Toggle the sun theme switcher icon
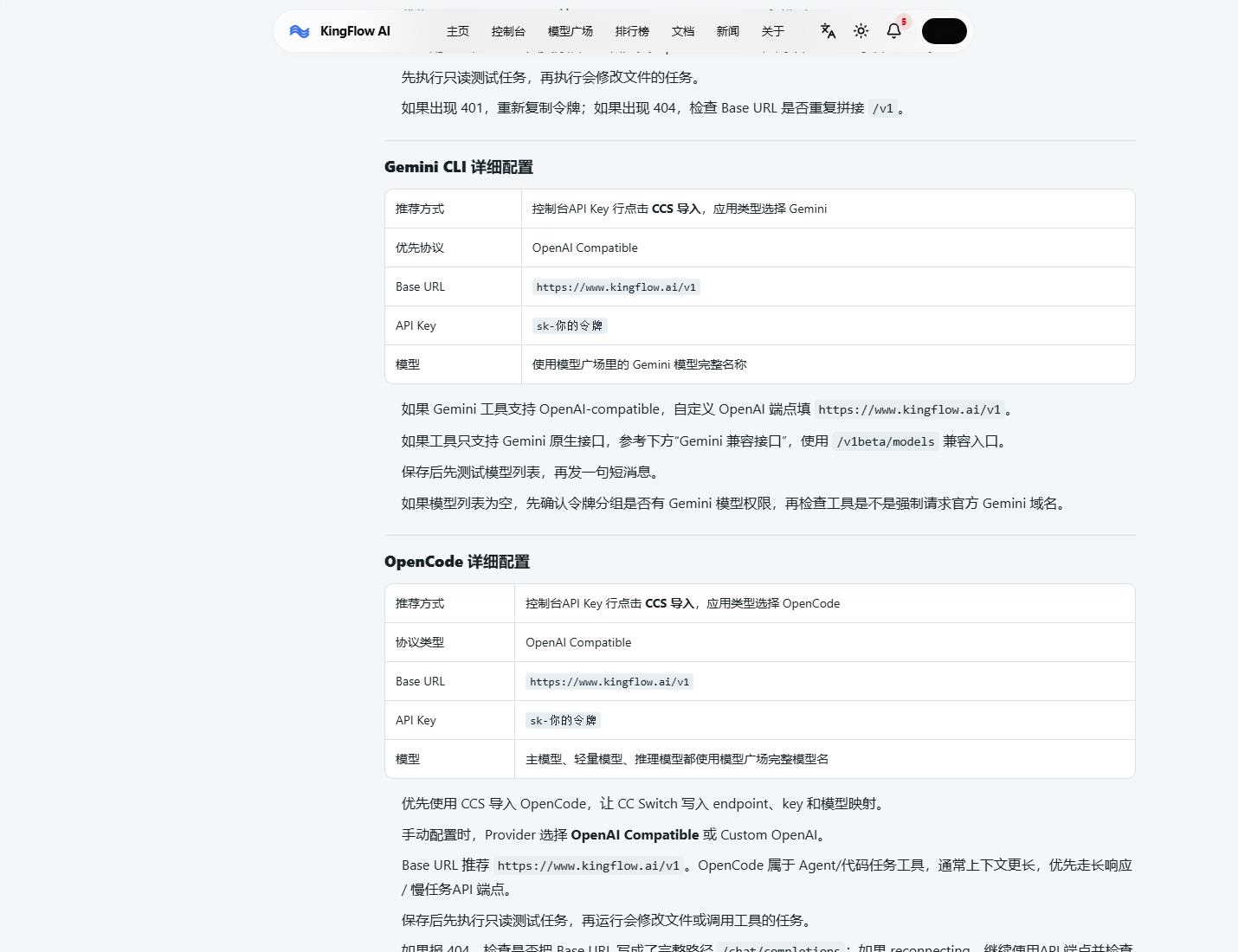The height and width of the screenshot is (952, 1238). 861,31
